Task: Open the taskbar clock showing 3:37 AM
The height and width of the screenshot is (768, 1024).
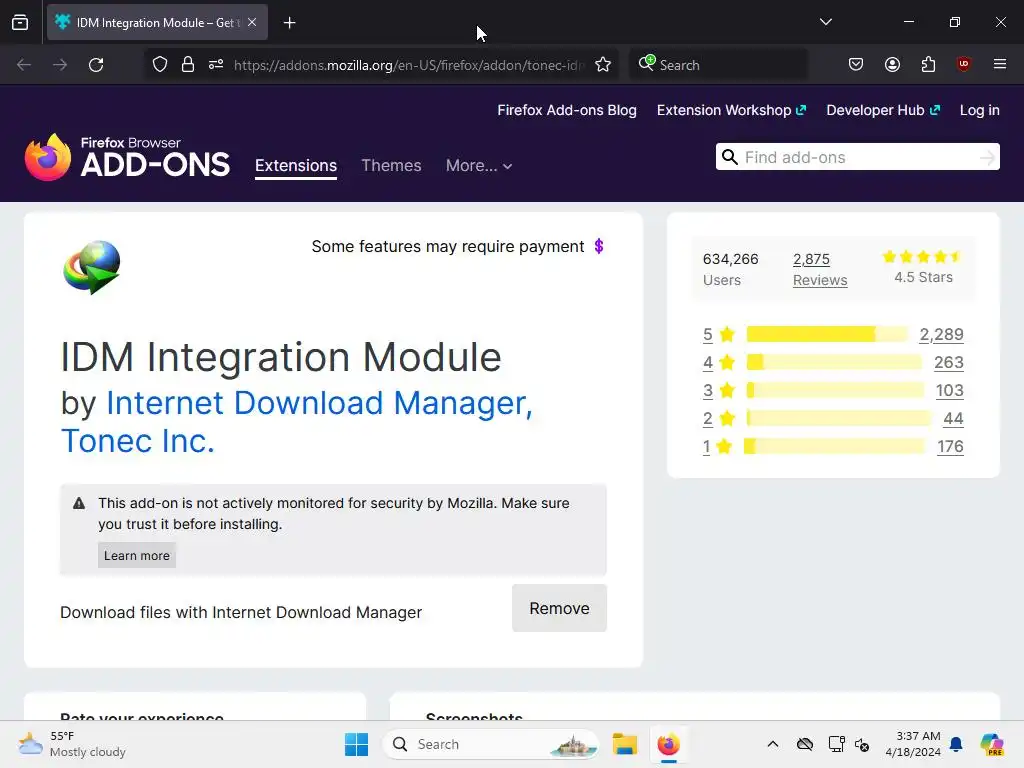Action: 913,744
